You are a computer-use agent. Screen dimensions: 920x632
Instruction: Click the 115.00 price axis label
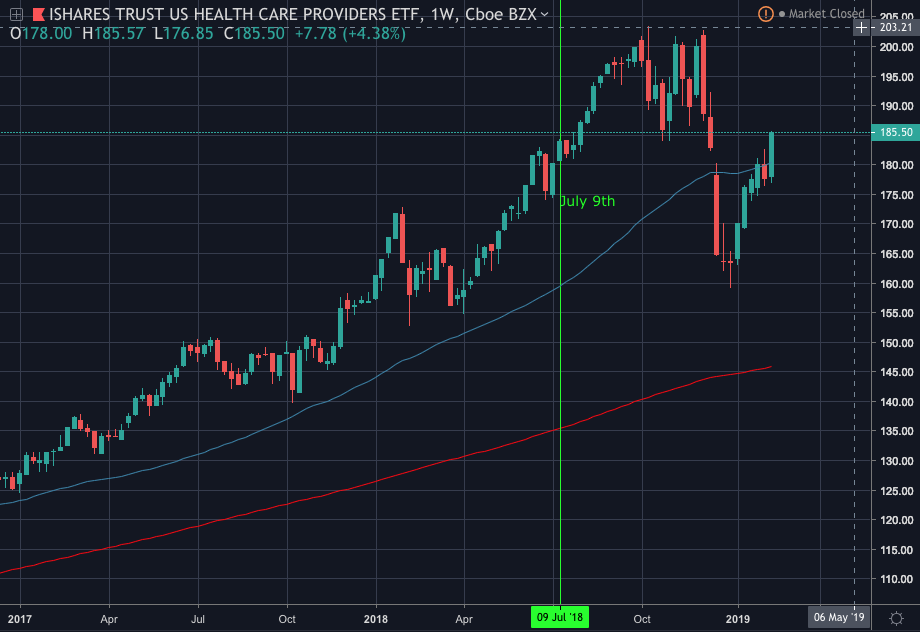(896, 550)
